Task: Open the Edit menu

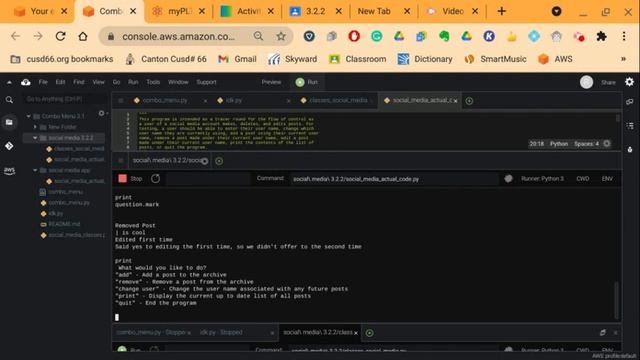Action: (x=60, y=82)
